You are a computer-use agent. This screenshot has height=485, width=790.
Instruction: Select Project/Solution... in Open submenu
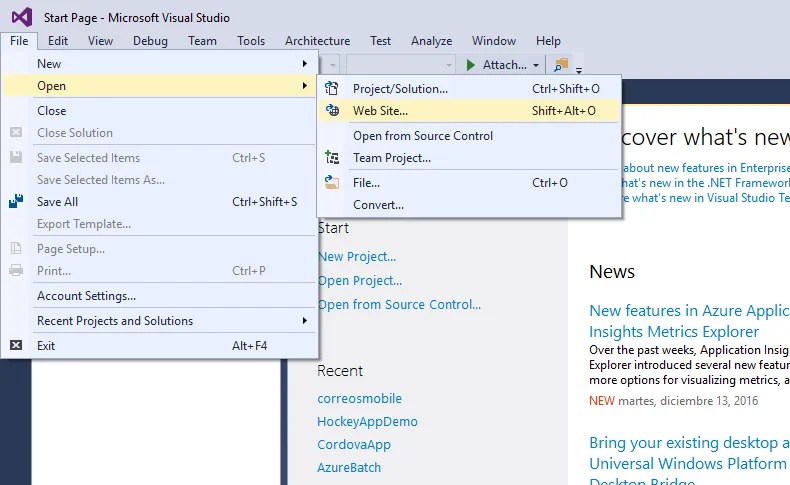pyautogui.click(x=469, y=89)
